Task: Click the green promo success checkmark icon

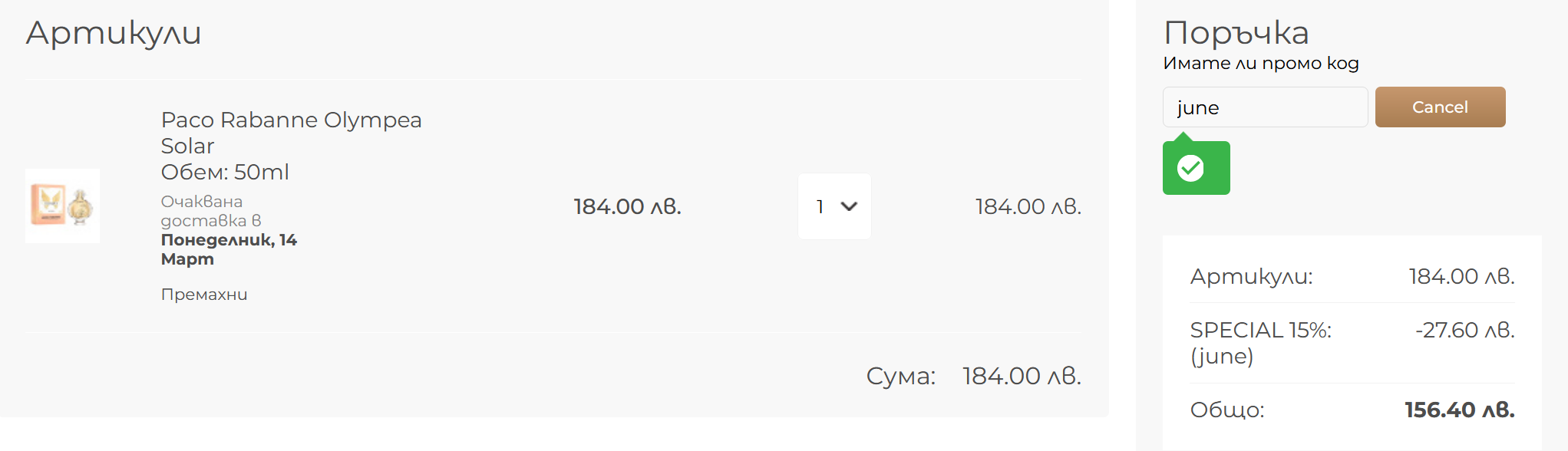Action: pyautogui.click(x=1190, y=168)
